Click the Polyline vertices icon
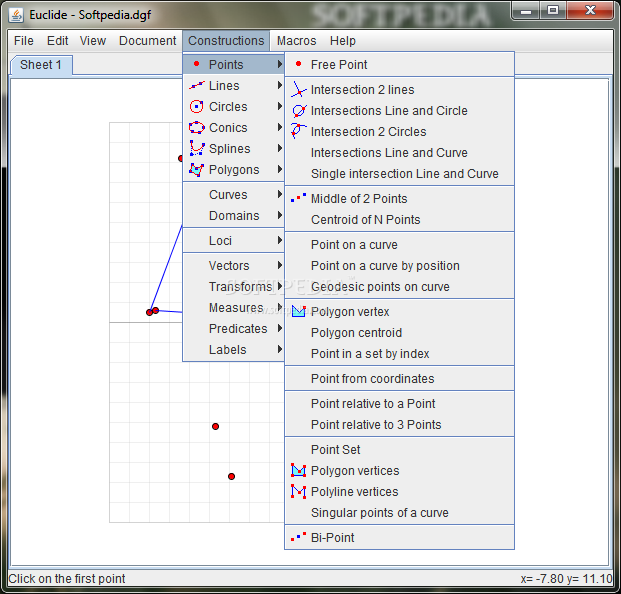 (x=299, y=491)
